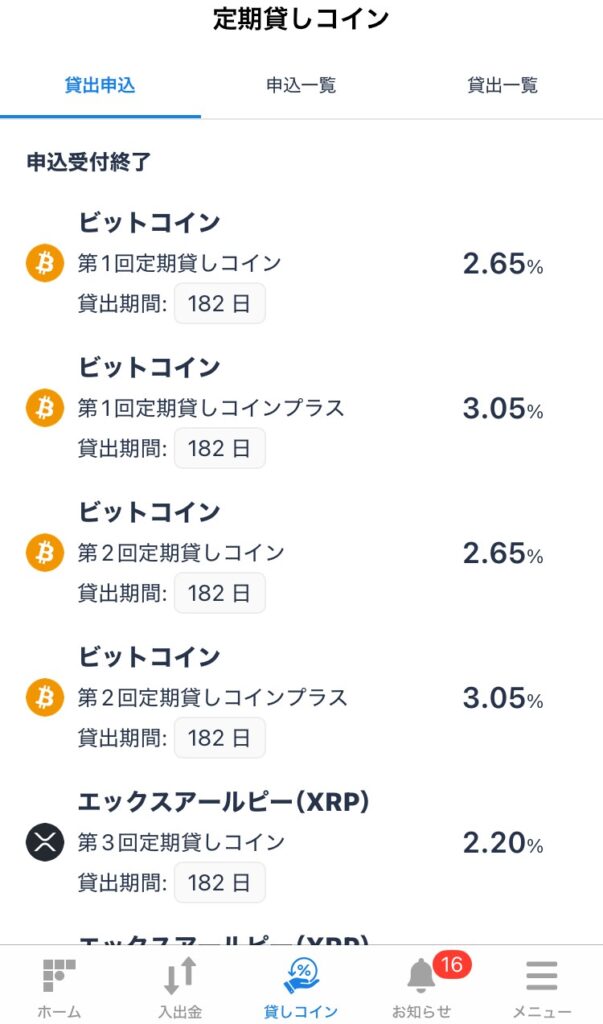Tap Bitcoin icon of 第1回定期貸しコイン
The height and width of the screenshot is (1024, 603).
(x=44, y=263)
